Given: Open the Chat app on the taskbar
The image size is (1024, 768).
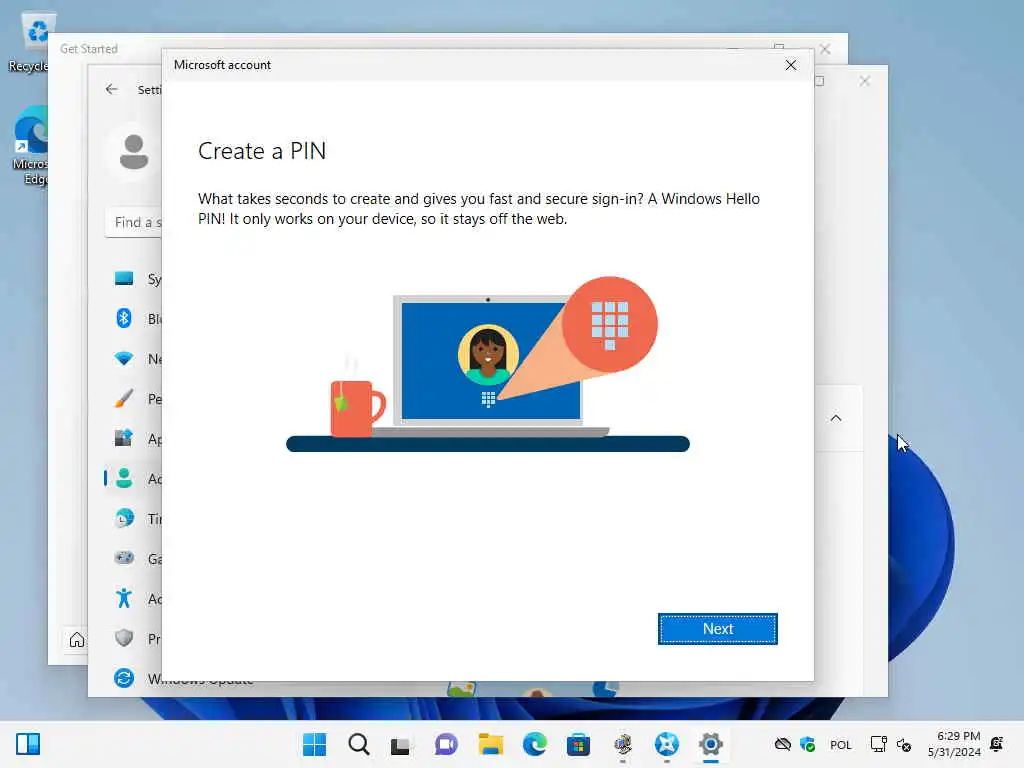Looking at the screenshot, I should (446, 744).
